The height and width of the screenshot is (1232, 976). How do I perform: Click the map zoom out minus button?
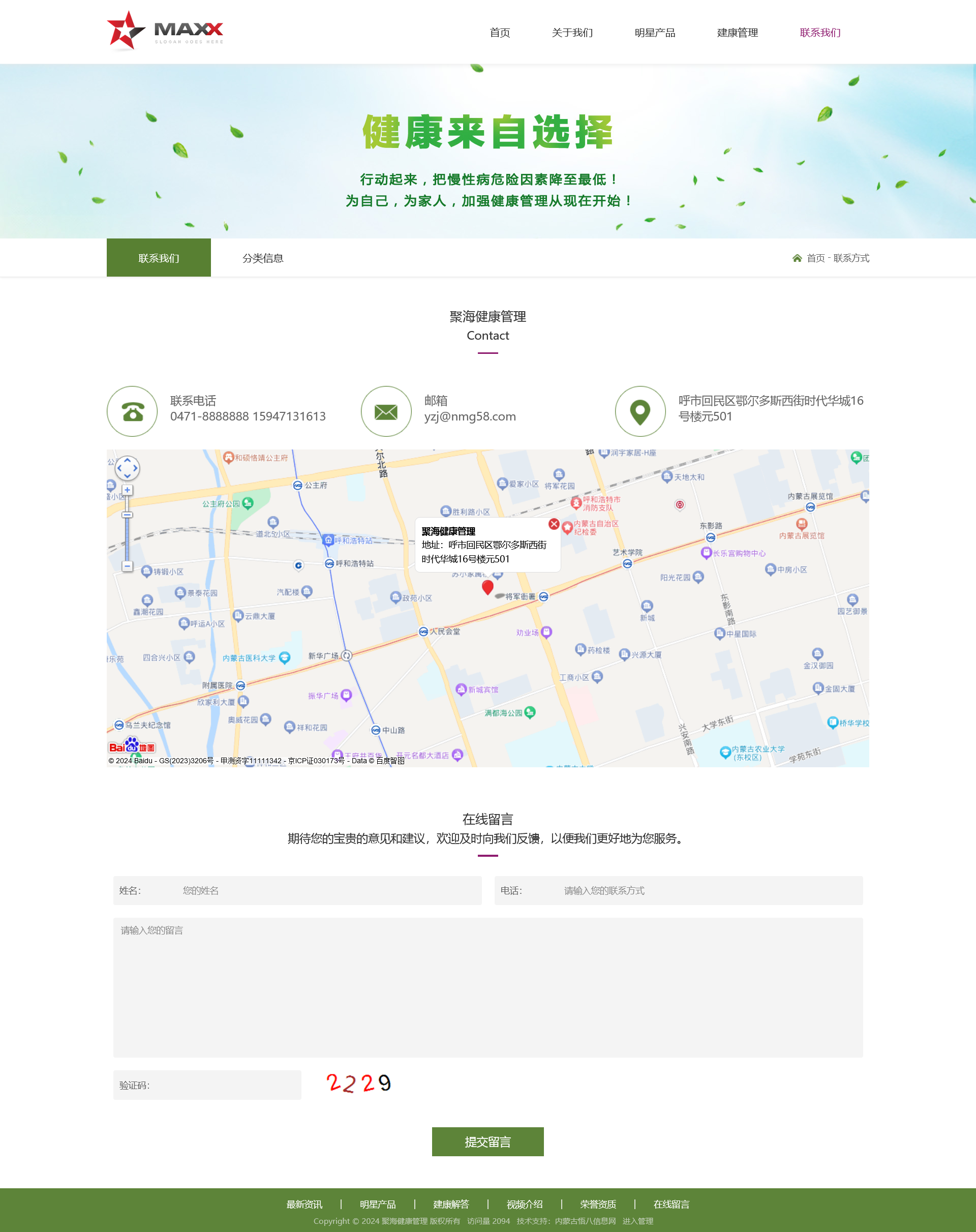(x=128, y=566)
